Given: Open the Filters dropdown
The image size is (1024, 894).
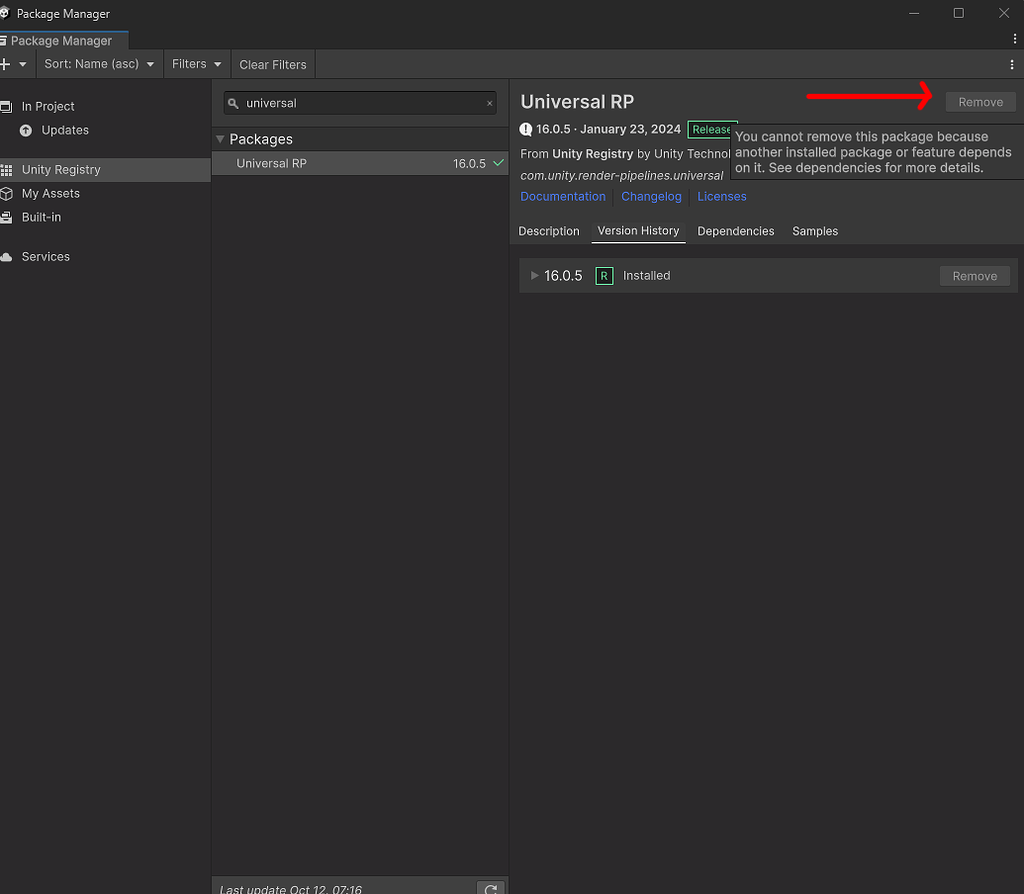Looking at the screenshot, I should tap(196, 63).
